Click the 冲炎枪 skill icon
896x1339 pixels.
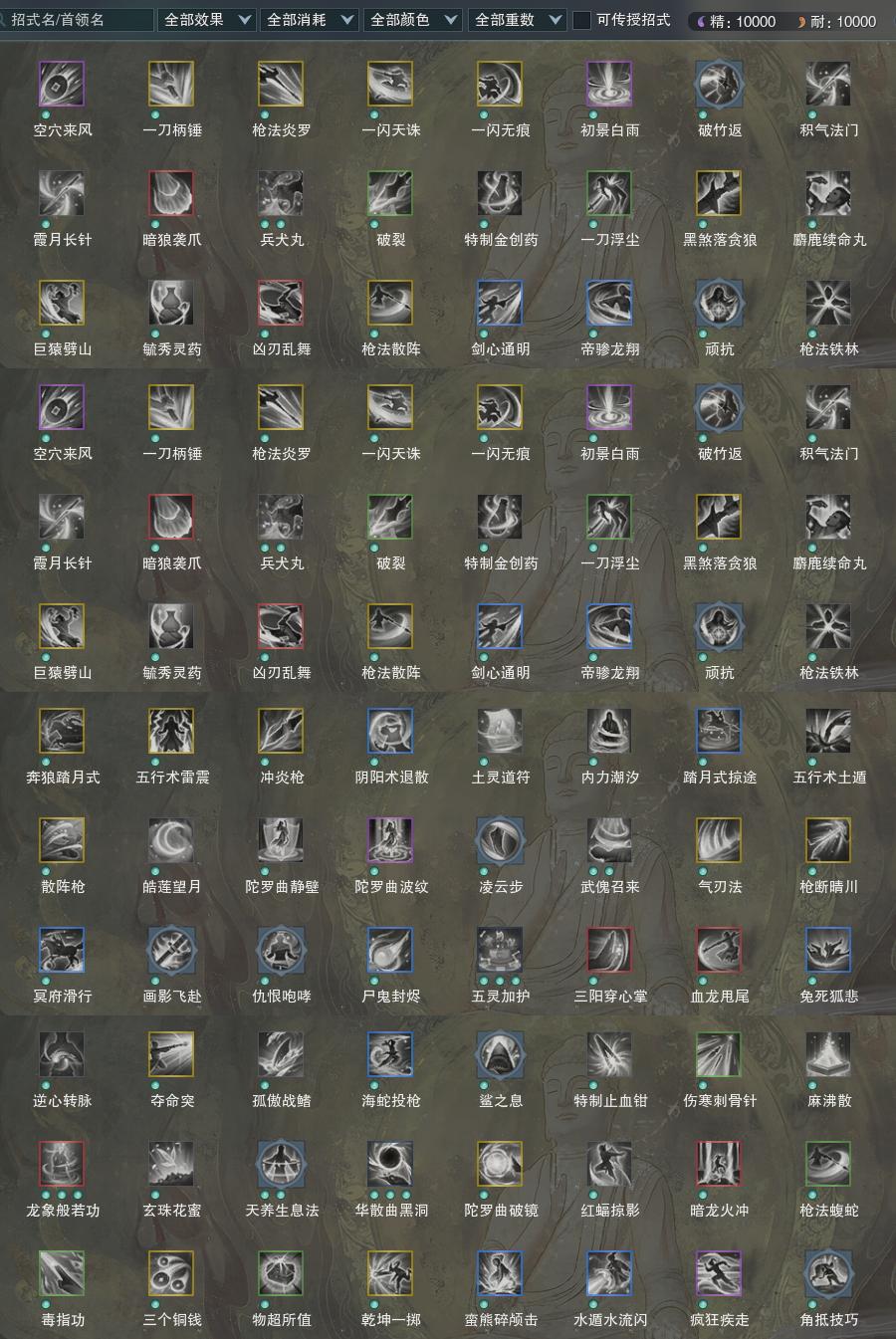281,731
